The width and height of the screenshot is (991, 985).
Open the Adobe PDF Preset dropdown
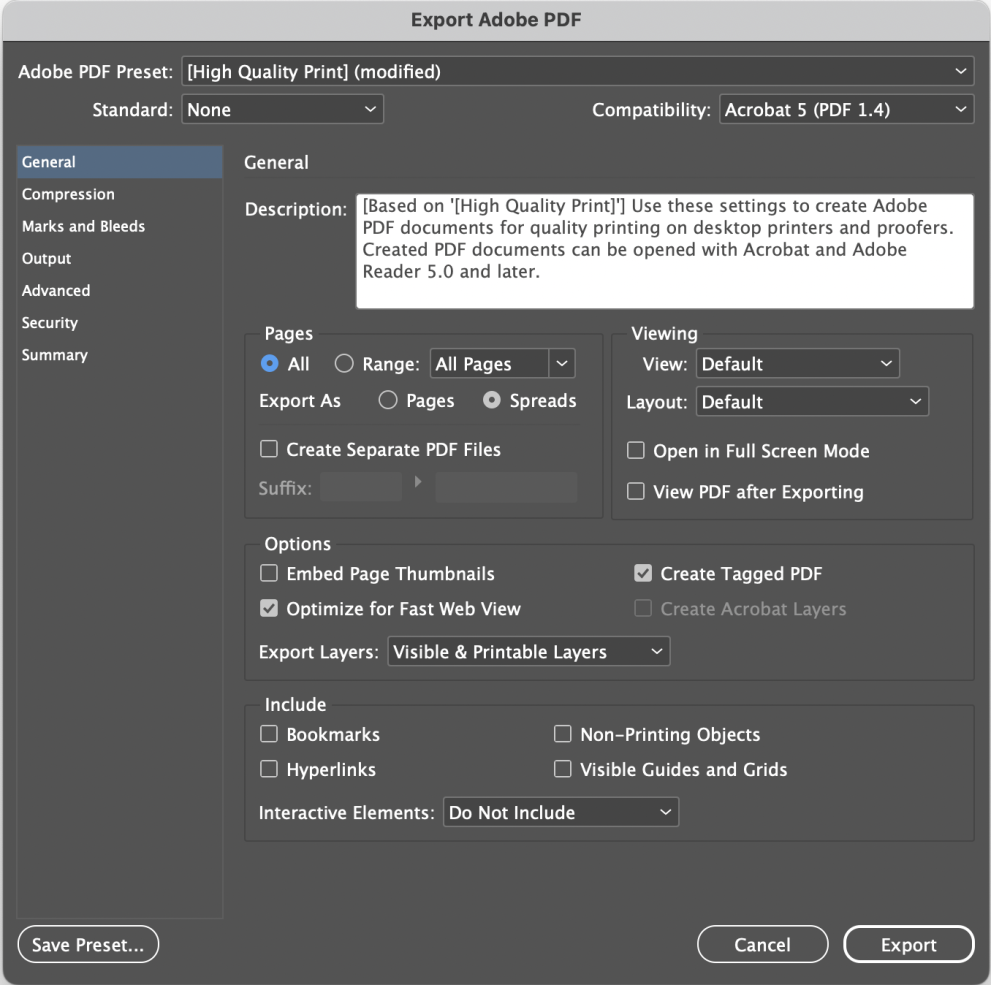(x=576, y=71)
